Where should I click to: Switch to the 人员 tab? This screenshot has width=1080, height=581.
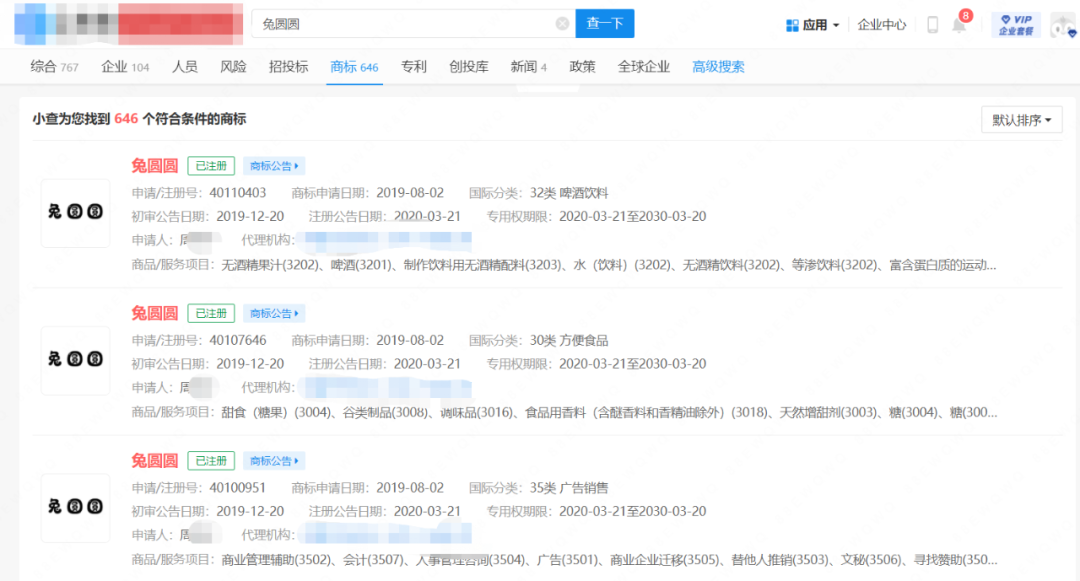coord(185,67)
